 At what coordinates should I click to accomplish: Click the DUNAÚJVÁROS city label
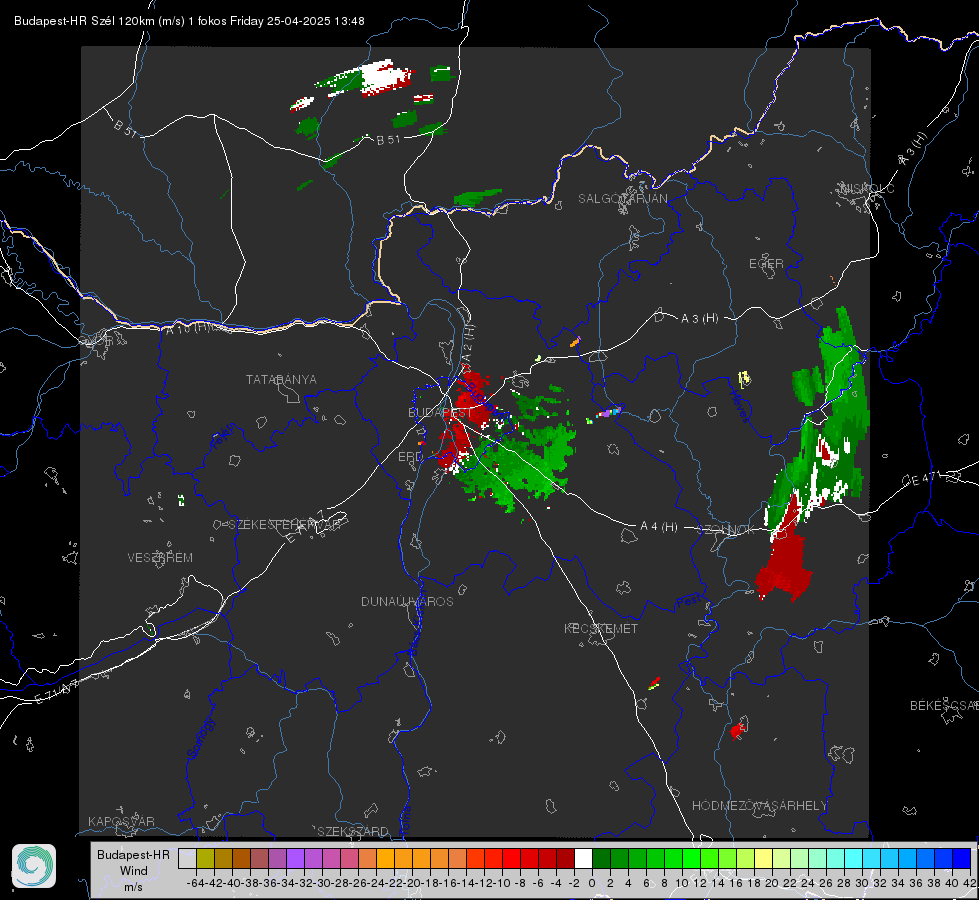click(407, 601)
